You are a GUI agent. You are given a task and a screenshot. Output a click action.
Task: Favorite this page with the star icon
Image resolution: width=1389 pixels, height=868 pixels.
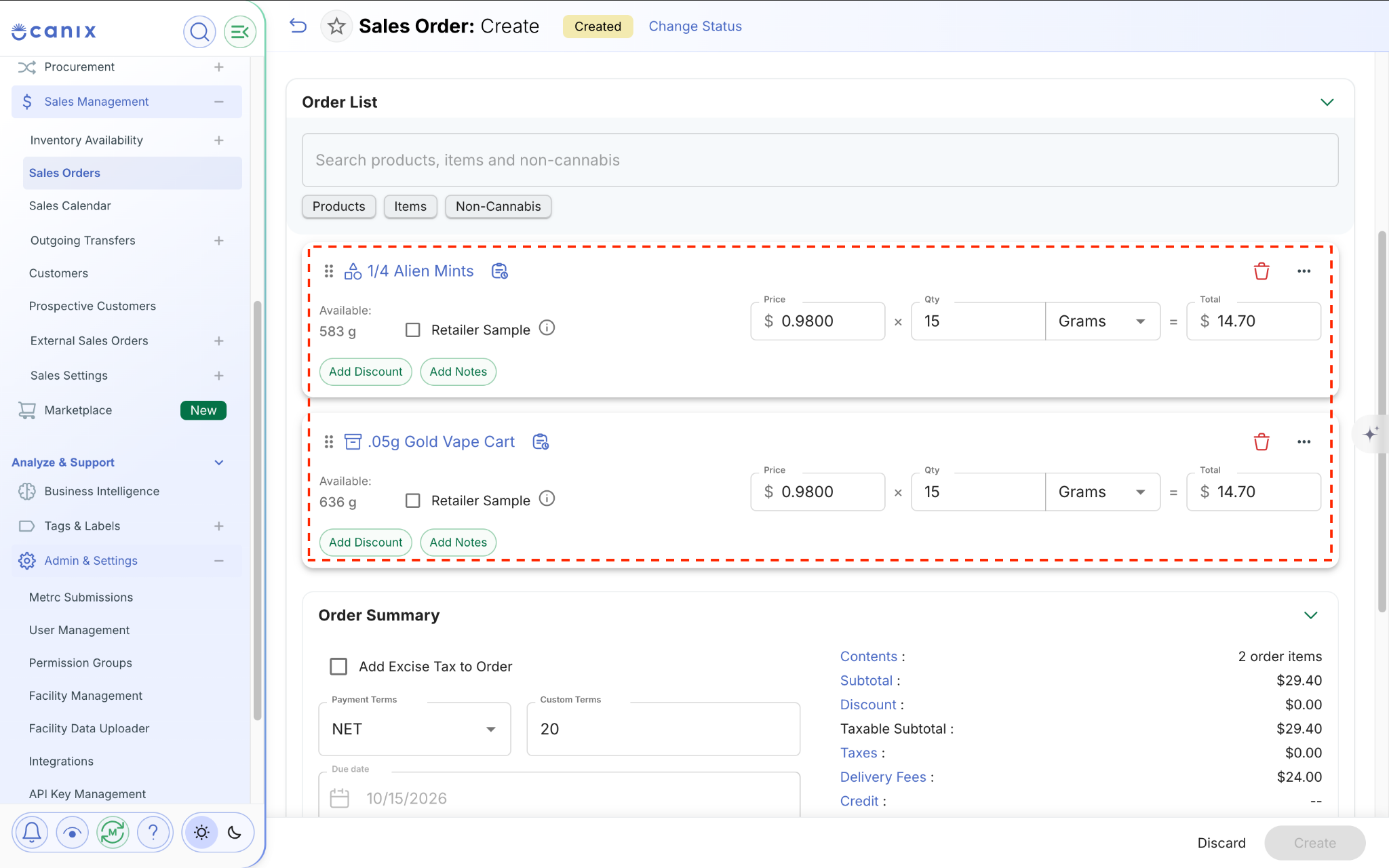(336, 26)
